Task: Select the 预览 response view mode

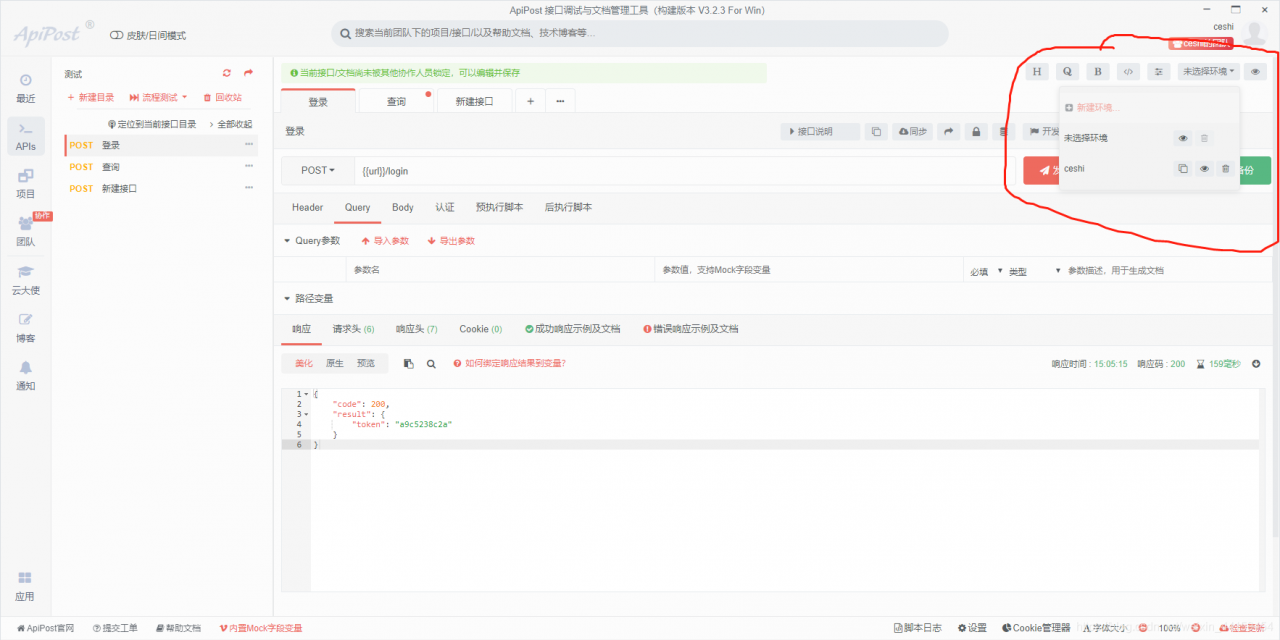Action: [x=366, y=364]
